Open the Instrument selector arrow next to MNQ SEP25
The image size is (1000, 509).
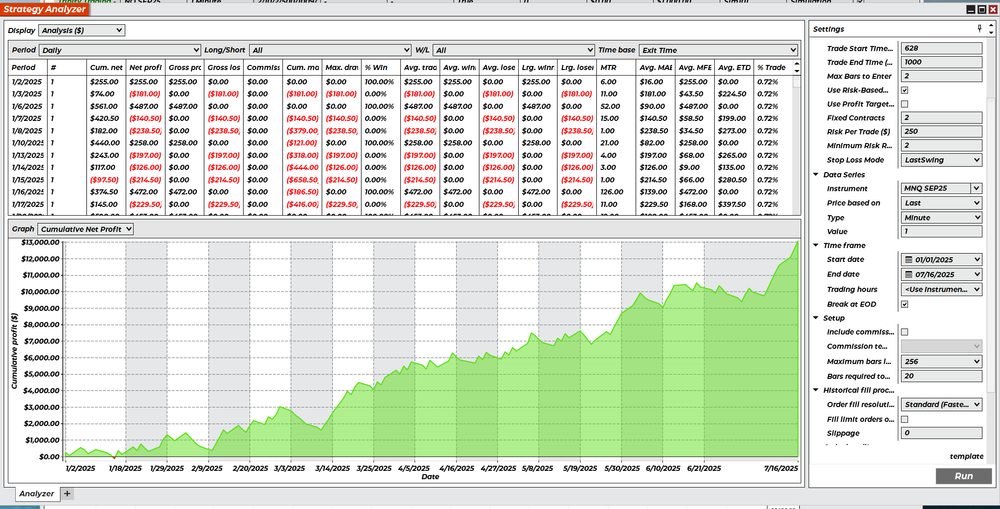[976, 188]
